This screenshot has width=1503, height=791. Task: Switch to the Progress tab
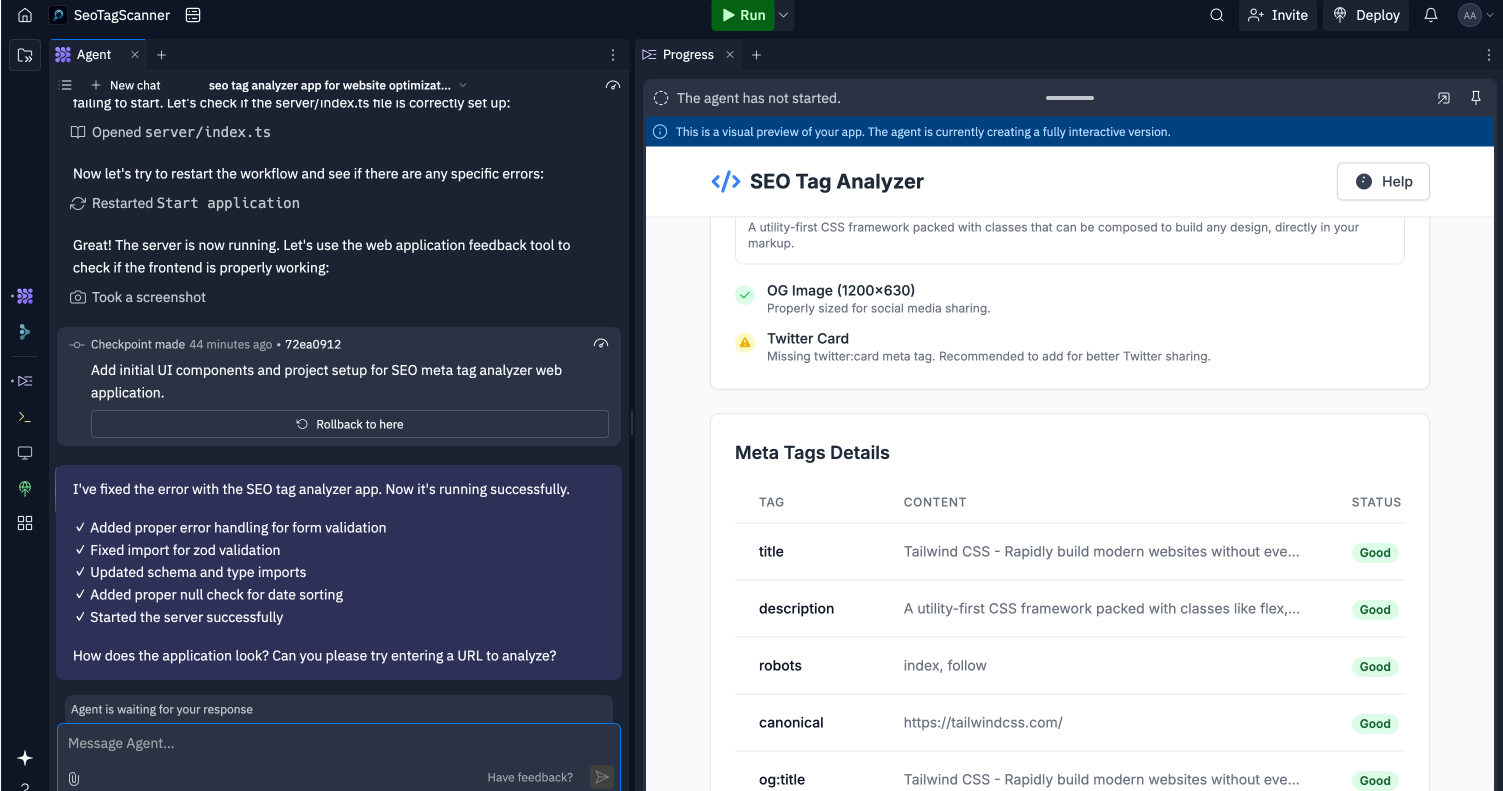pos(678,55)
